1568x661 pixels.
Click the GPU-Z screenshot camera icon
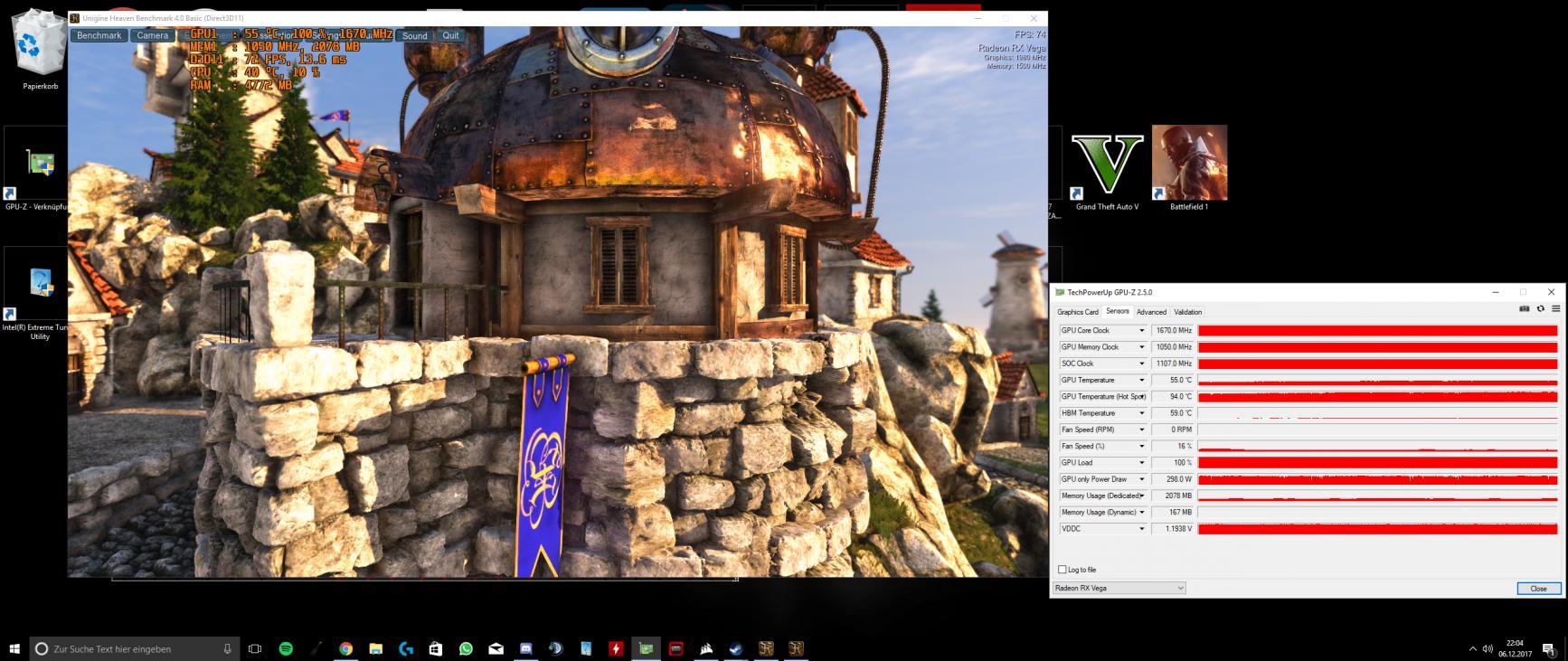tap(1525, 309)
